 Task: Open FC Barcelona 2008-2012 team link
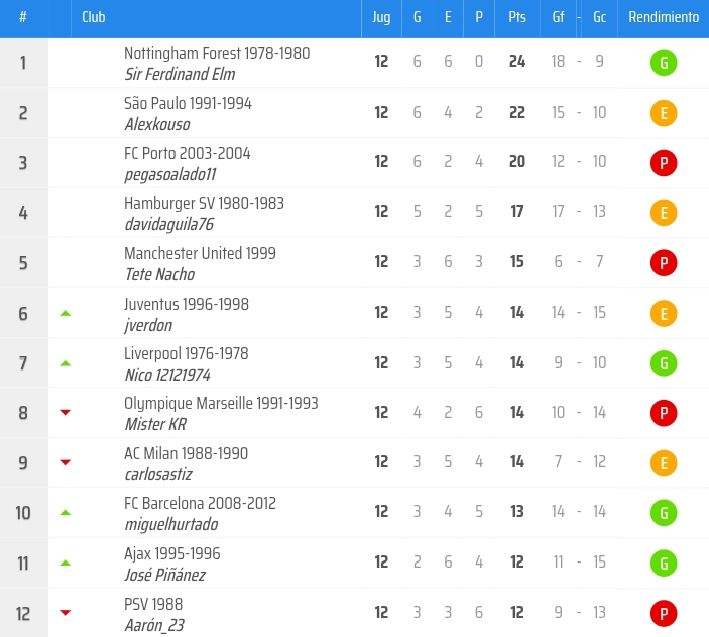coord(199,503)
